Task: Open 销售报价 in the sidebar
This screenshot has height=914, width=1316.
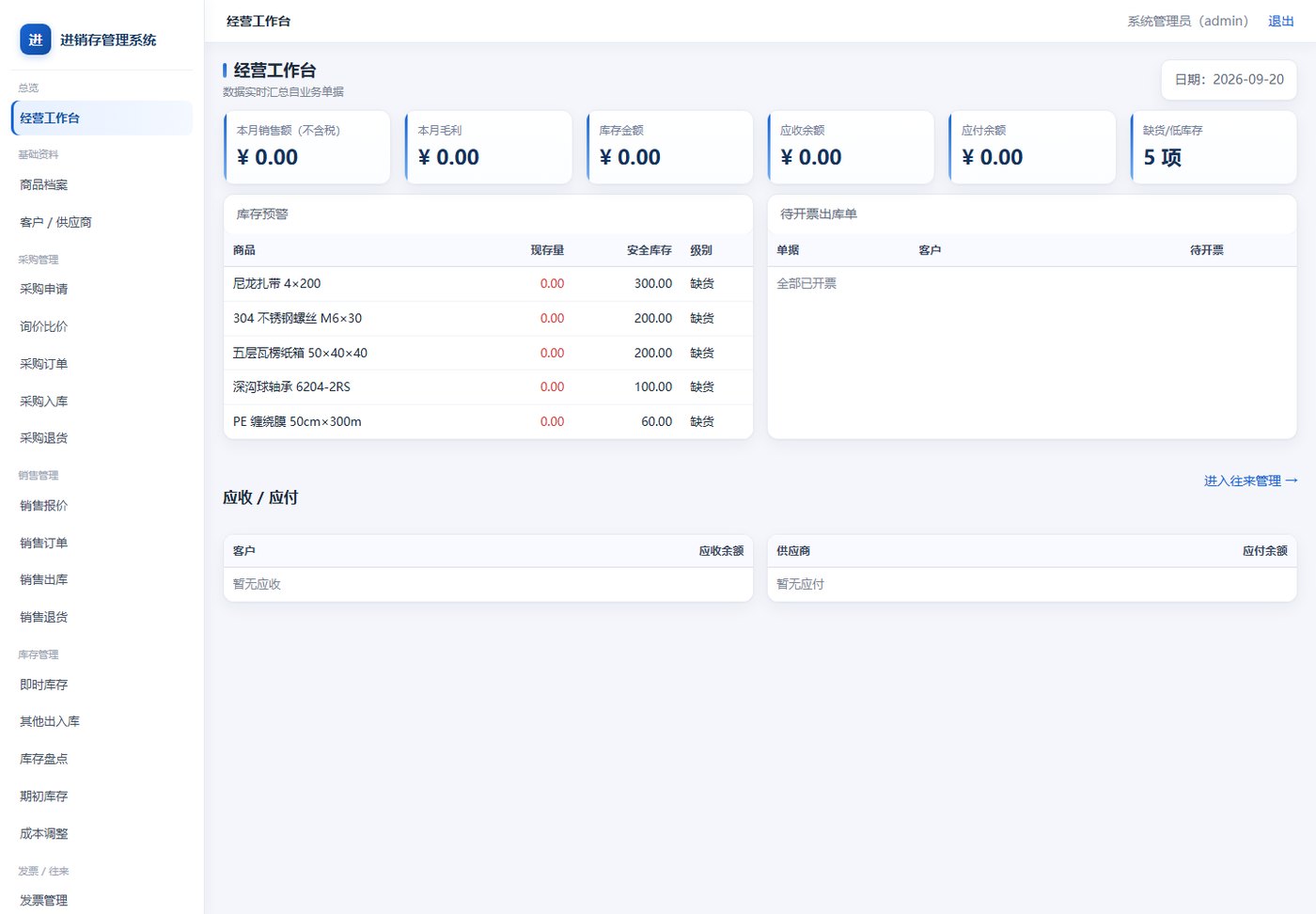Action: [102, 506]
